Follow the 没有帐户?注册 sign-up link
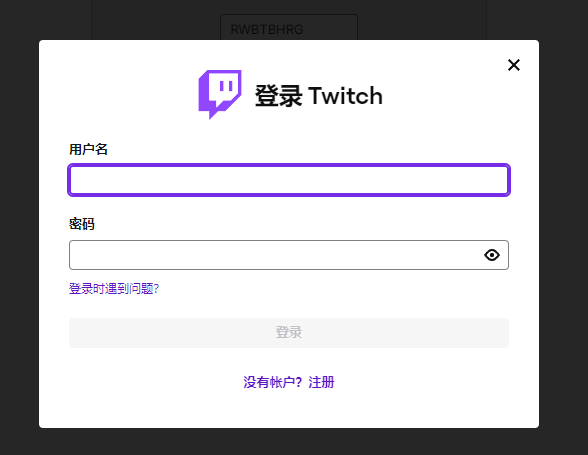 click(289, 382)
